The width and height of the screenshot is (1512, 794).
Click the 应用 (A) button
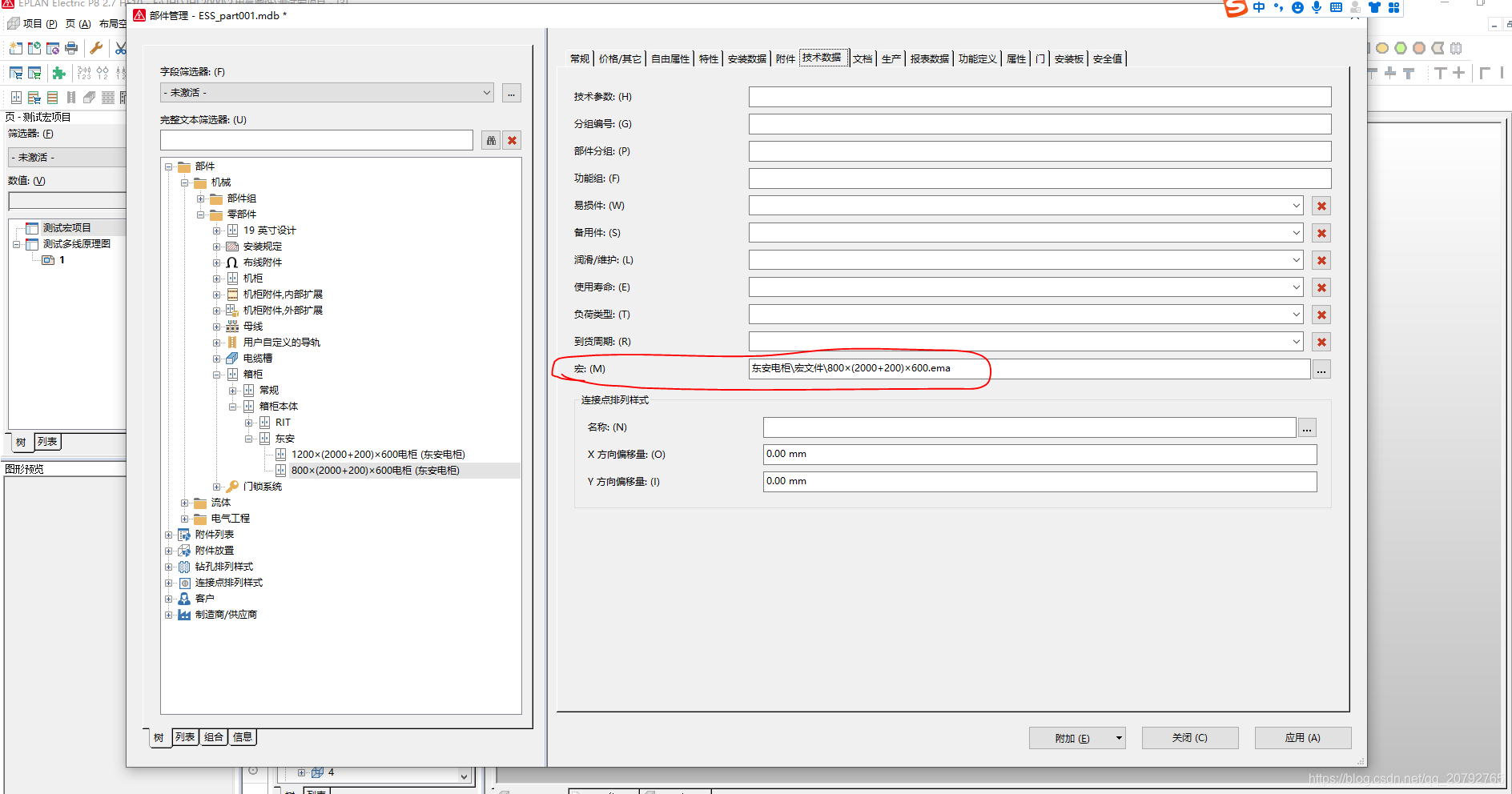tap(1302, 738)
